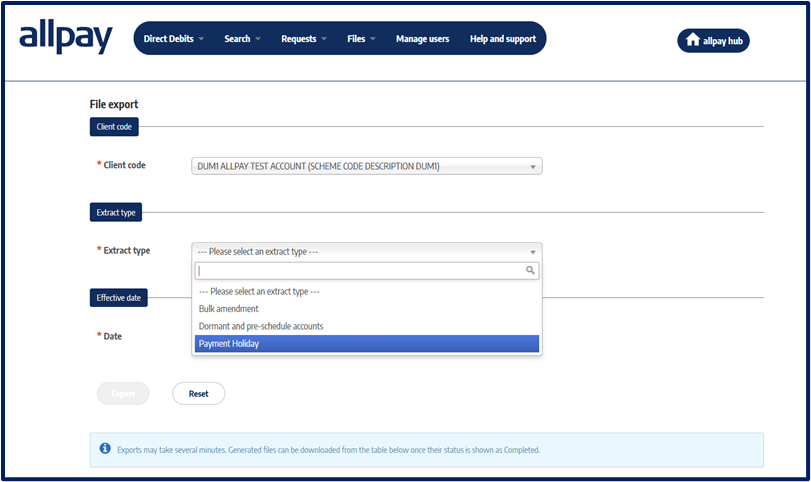
Task: Open the Files menu
Action: point(361,39)
